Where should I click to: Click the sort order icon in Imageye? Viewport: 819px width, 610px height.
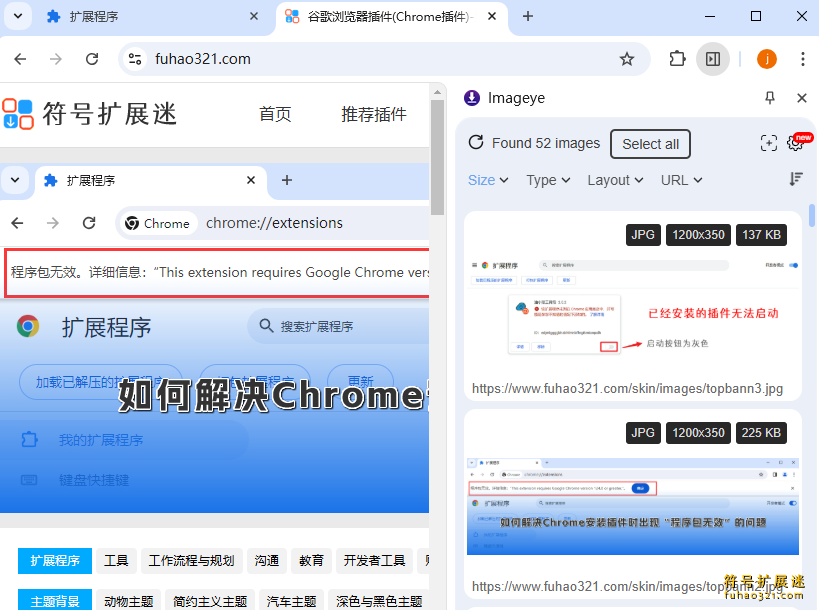point(795,179)
